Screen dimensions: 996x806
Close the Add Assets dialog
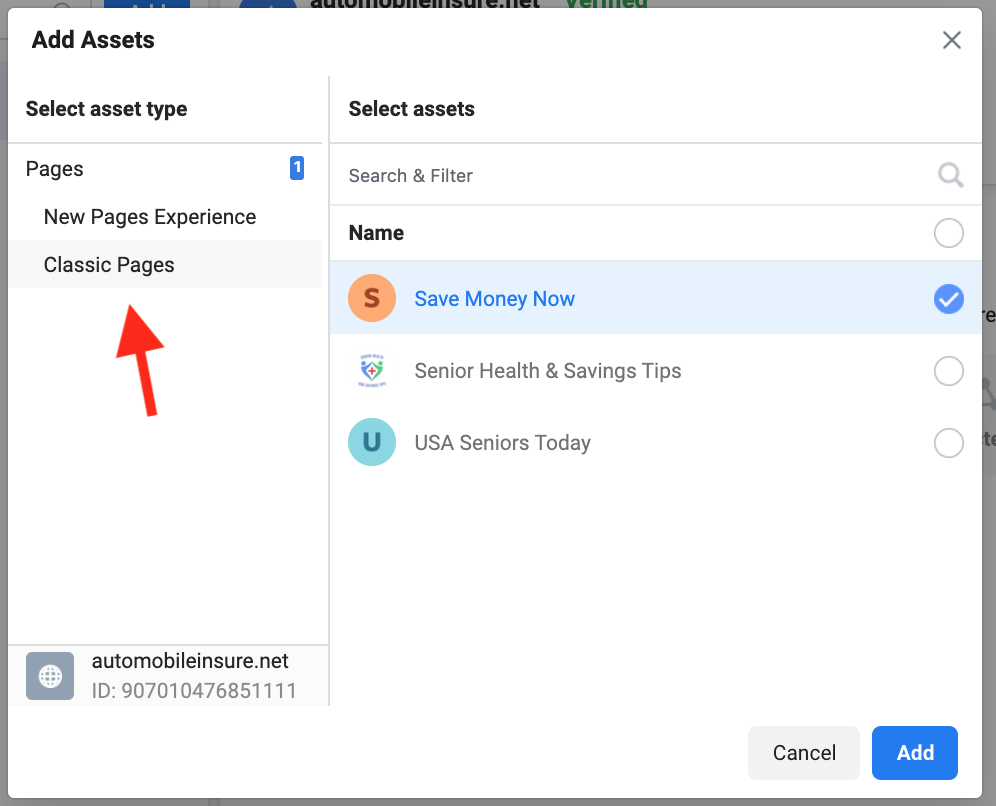951,40
